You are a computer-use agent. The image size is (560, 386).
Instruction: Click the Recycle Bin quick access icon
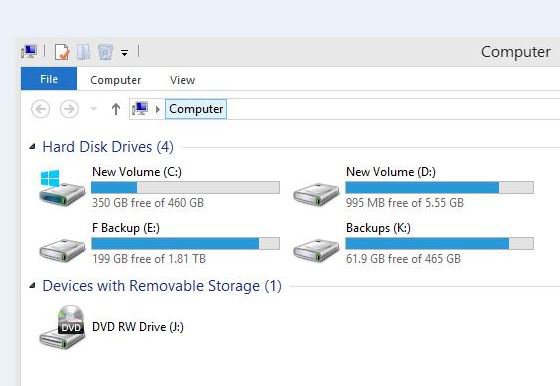pyautogui.click(x=105, y=52)
